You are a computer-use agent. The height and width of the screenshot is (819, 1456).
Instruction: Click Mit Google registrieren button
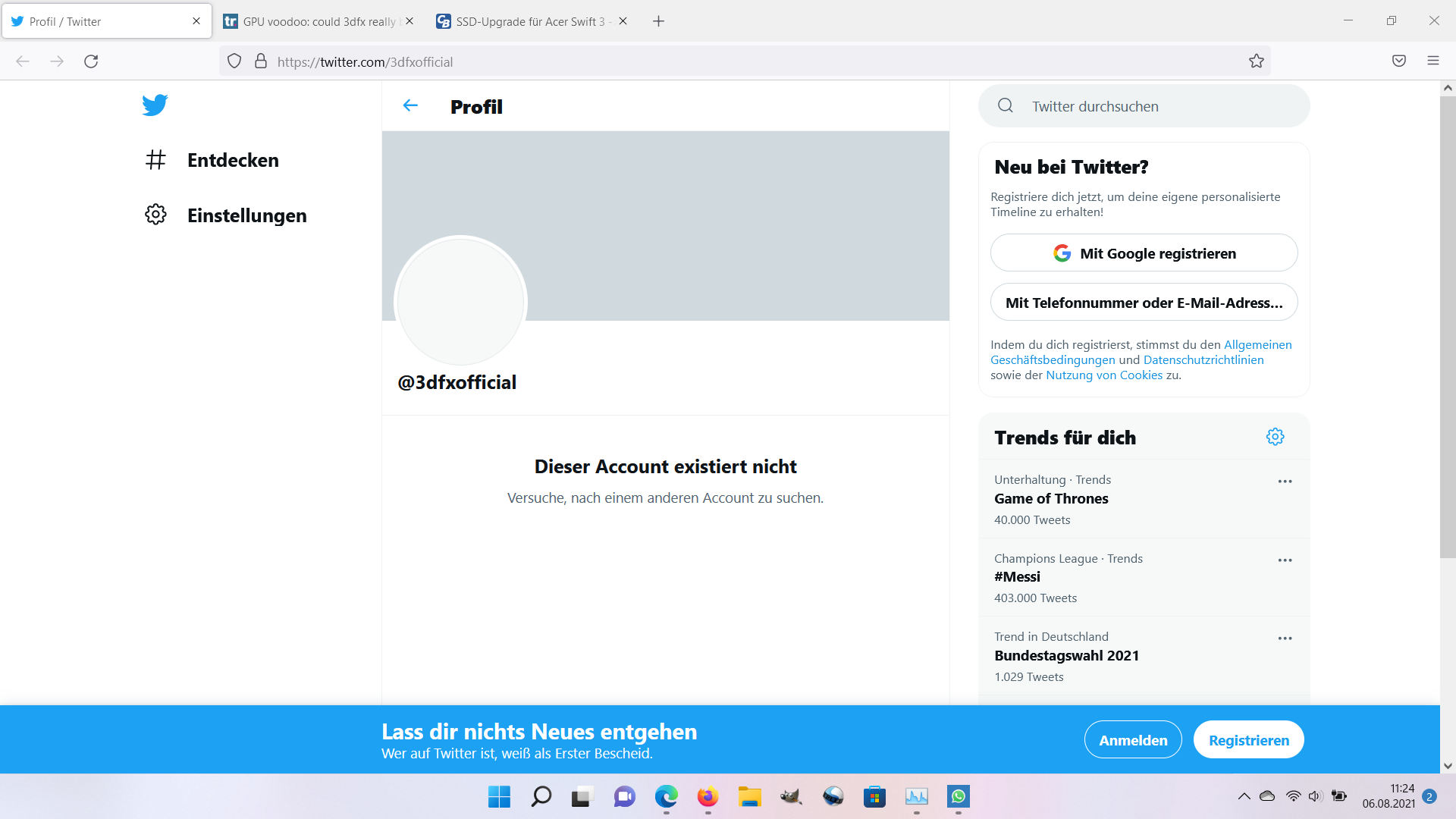click(1144, 253)
